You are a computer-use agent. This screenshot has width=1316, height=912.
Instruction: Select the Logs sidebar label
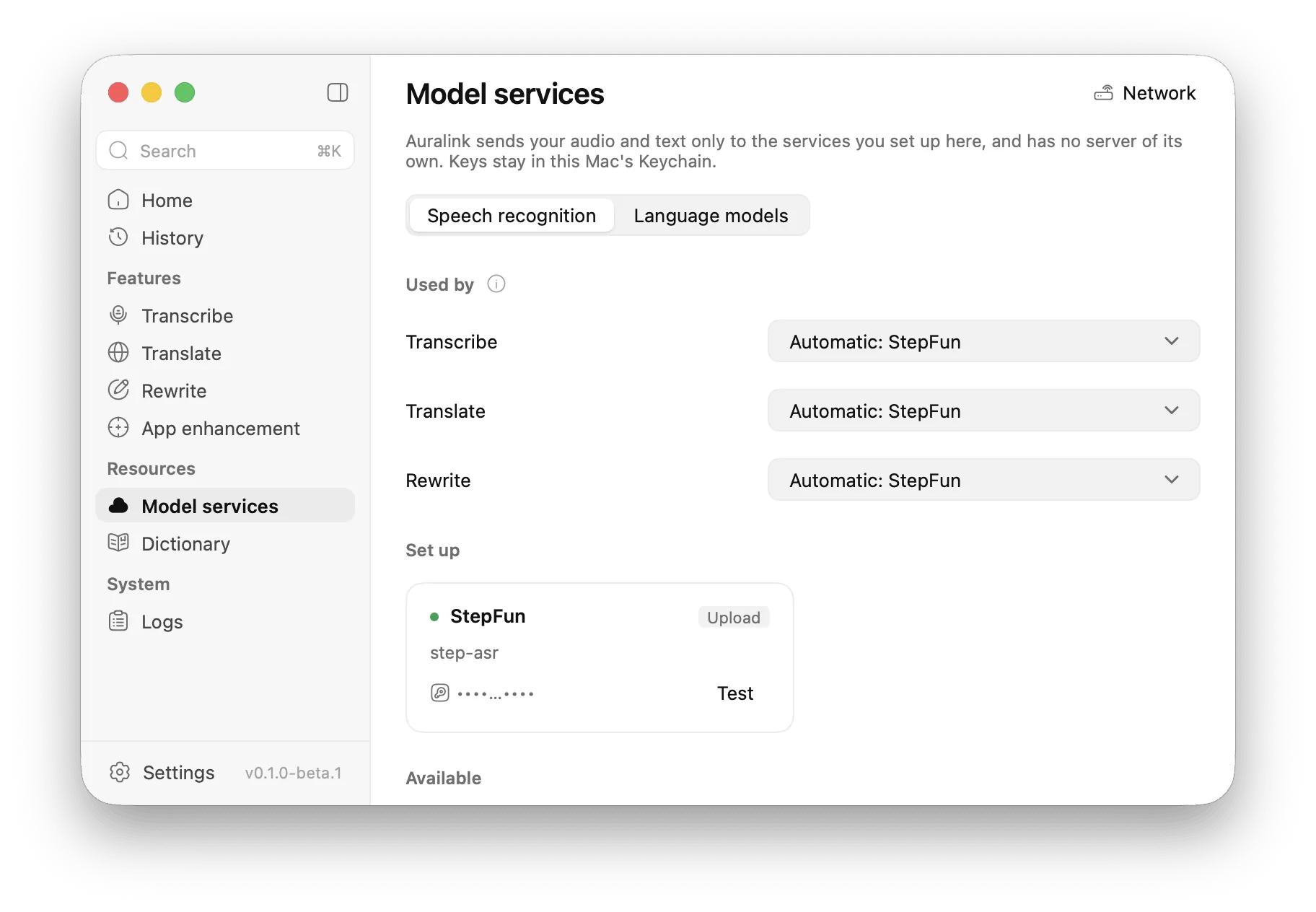(162, 622)
